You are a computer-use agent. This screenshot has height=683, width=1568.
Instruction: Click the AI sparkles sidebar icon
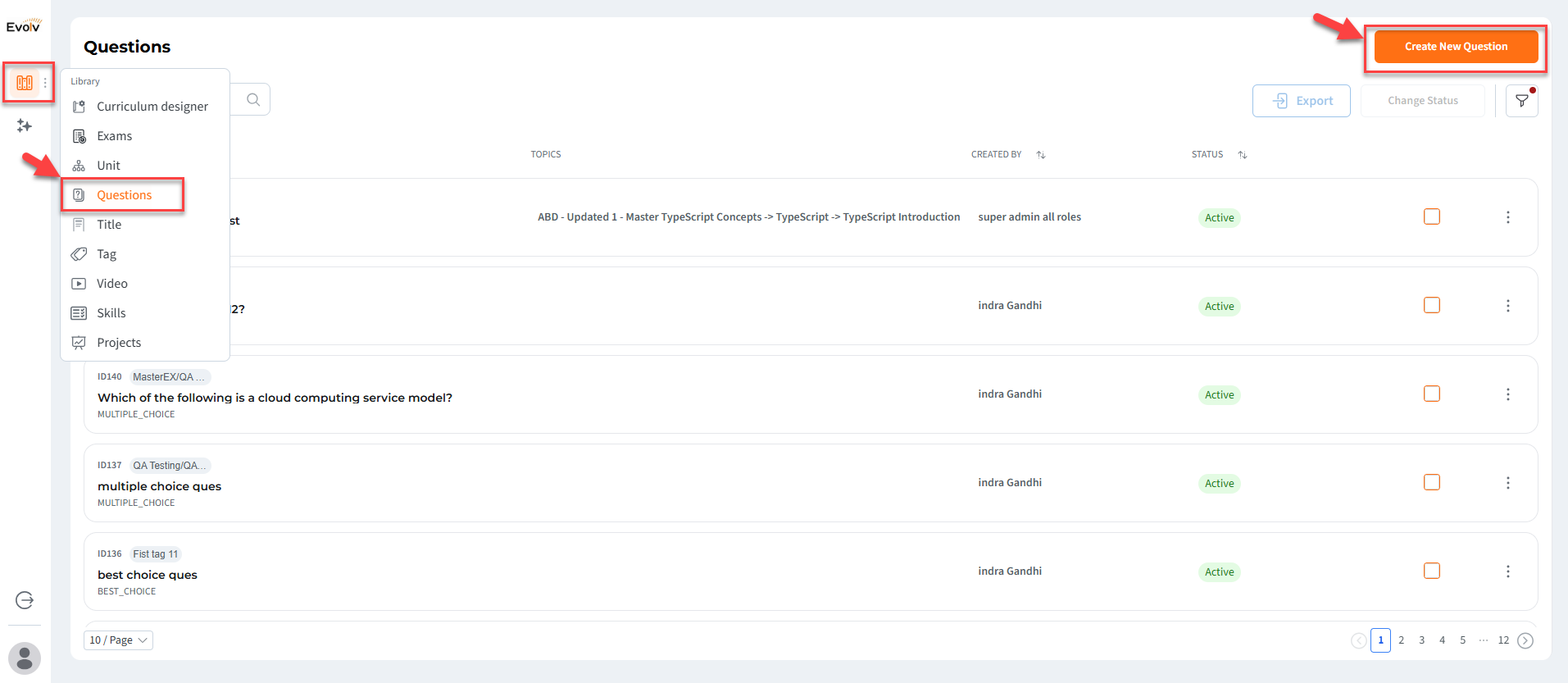(25, 125)
